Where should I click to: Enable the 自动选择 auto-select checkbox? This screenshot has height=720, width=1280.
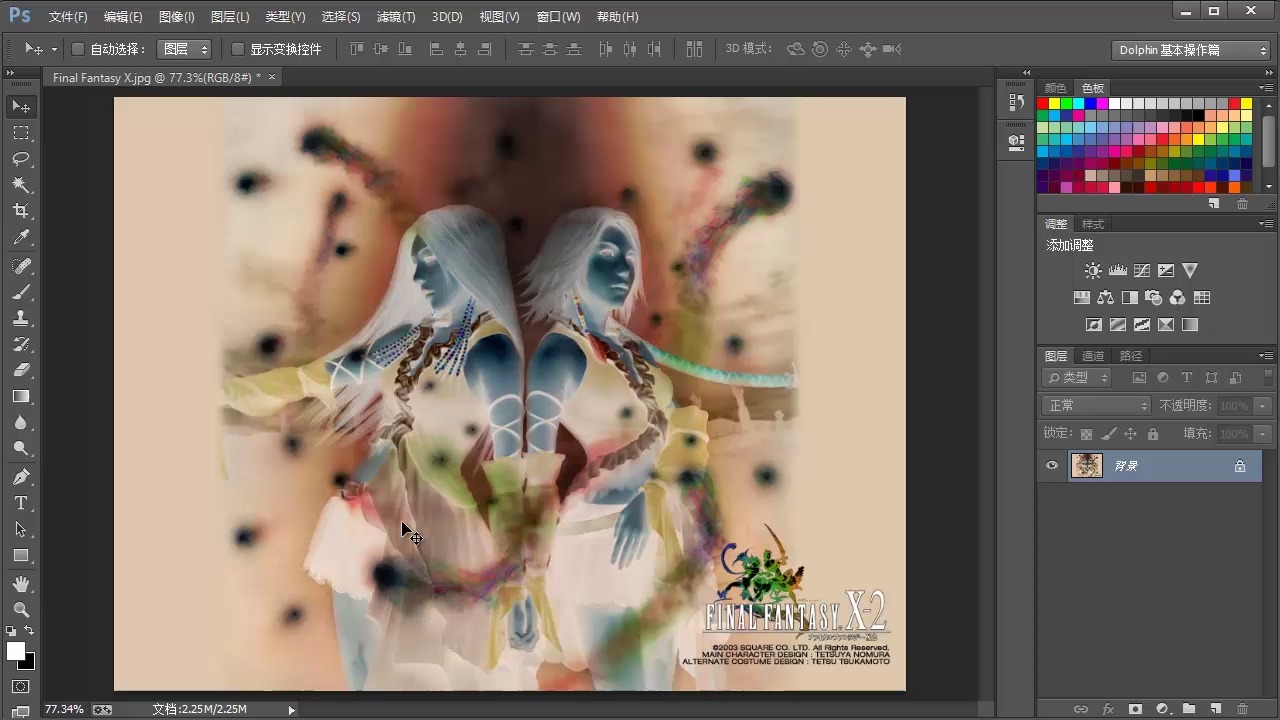(78, 49)
